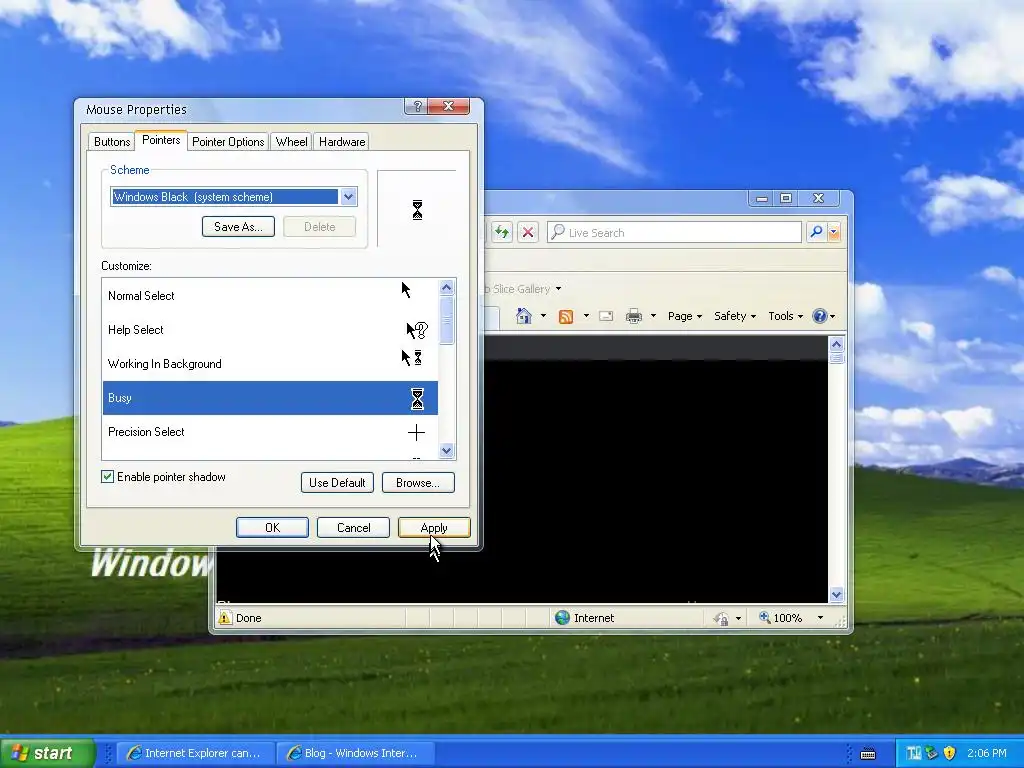Open the Page menu in Internet Explorer
This screenshot has width=1024, height=768.
point(684,316)
